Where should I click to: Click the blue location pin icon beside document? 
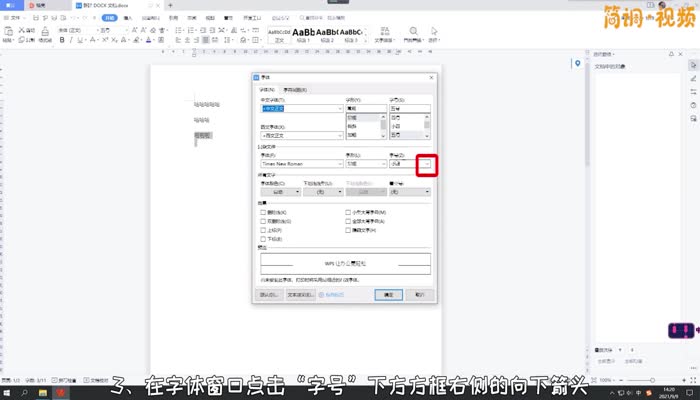click(578, 65)
